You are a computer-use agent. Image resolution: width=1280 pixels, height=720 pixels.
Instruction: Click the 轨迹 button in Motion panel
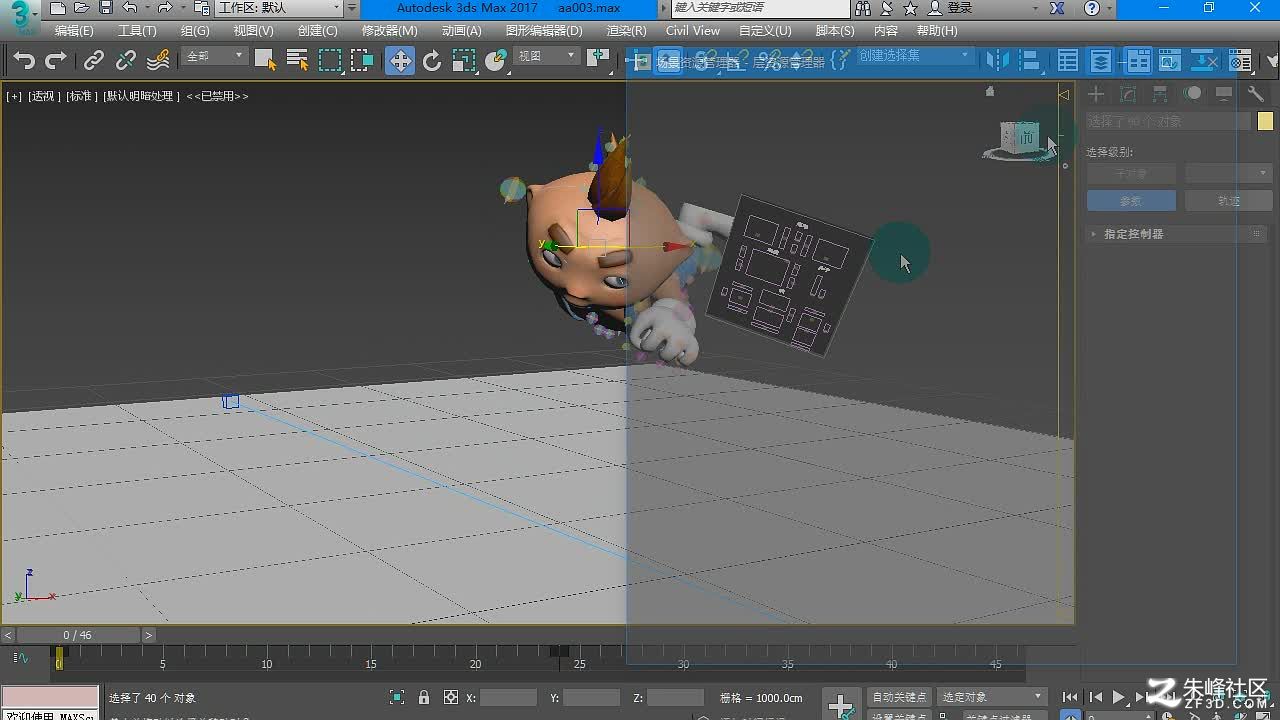[x=1228, y=201]
